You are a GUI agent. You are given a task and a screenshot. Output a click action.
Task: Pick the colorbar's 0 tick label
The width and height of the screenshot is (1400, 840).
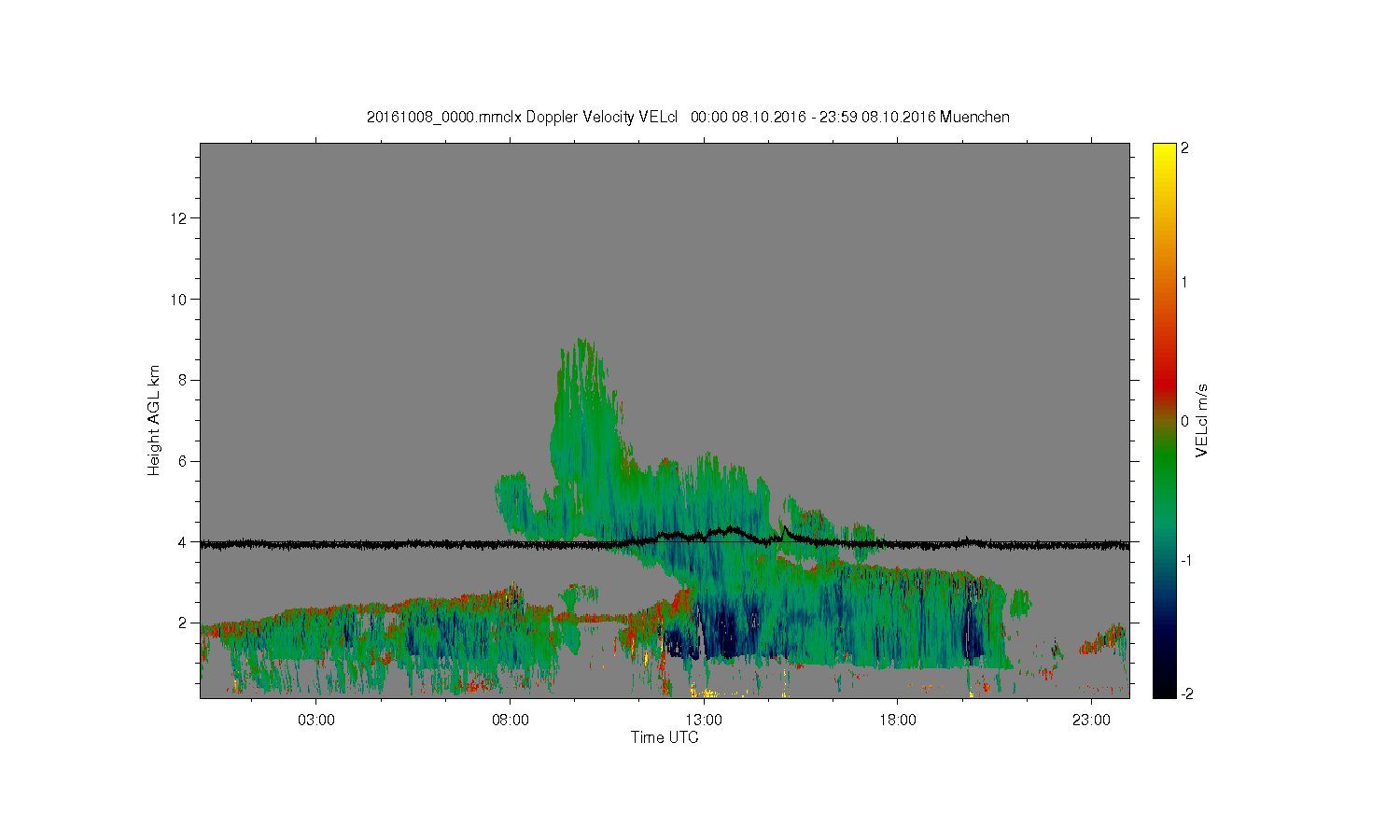1184,421
